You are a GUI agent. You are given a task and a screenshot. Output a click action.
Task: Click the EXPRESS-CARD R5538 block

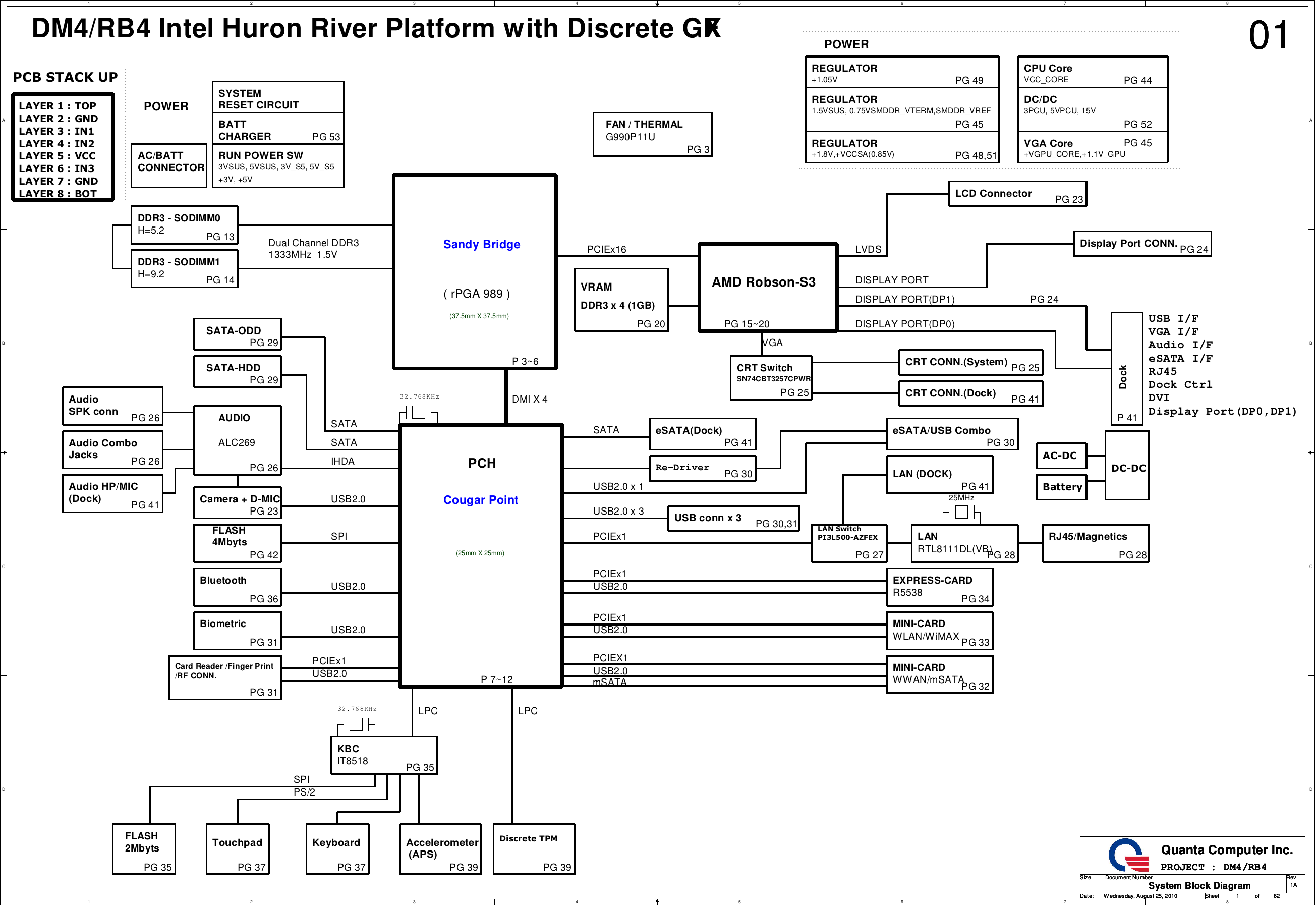(940, 588)
